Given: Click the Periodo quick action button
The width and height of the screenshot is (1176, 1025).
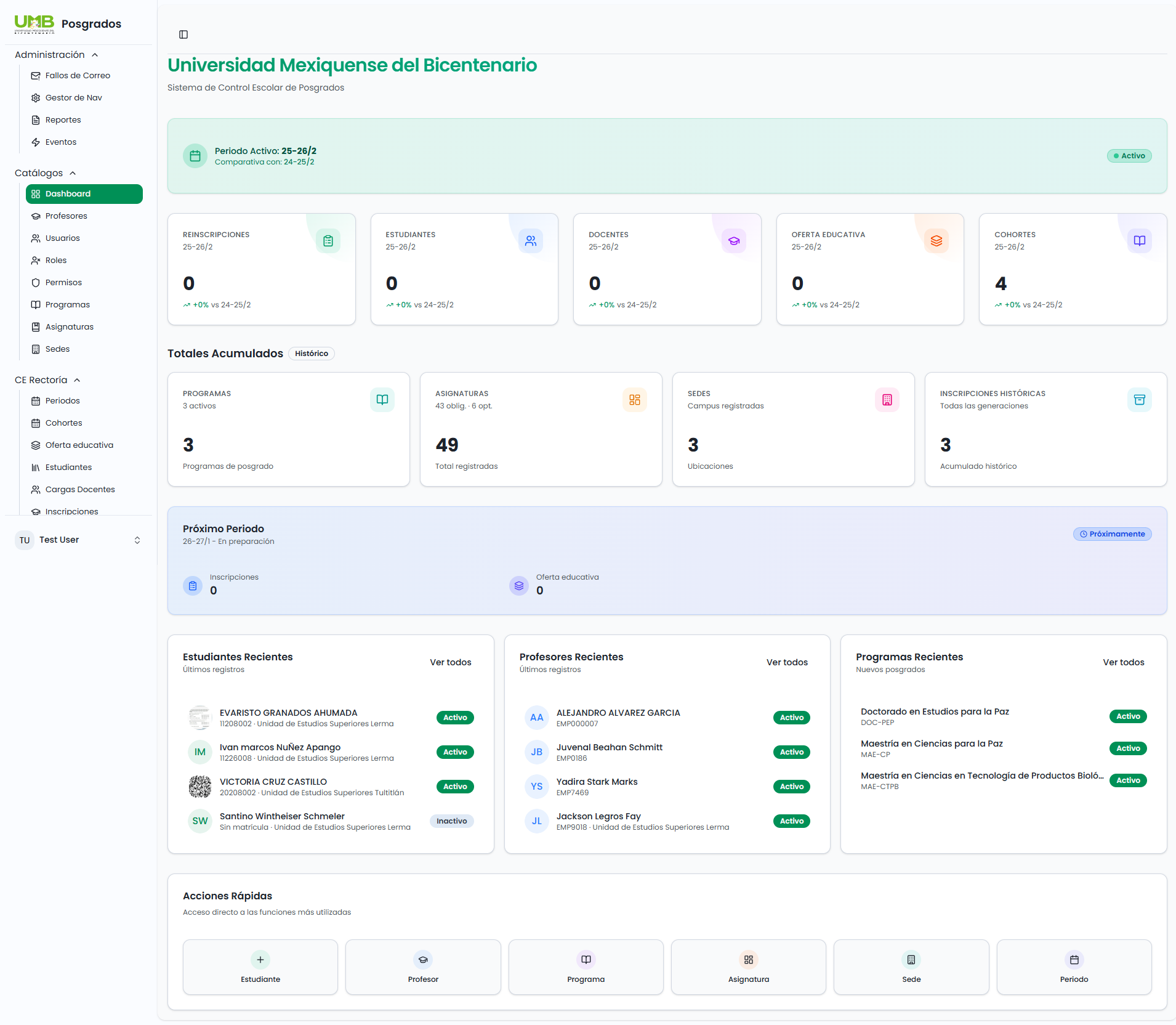Looking at the screenshot, I should pyautogui.click(x=1074, y=967).
